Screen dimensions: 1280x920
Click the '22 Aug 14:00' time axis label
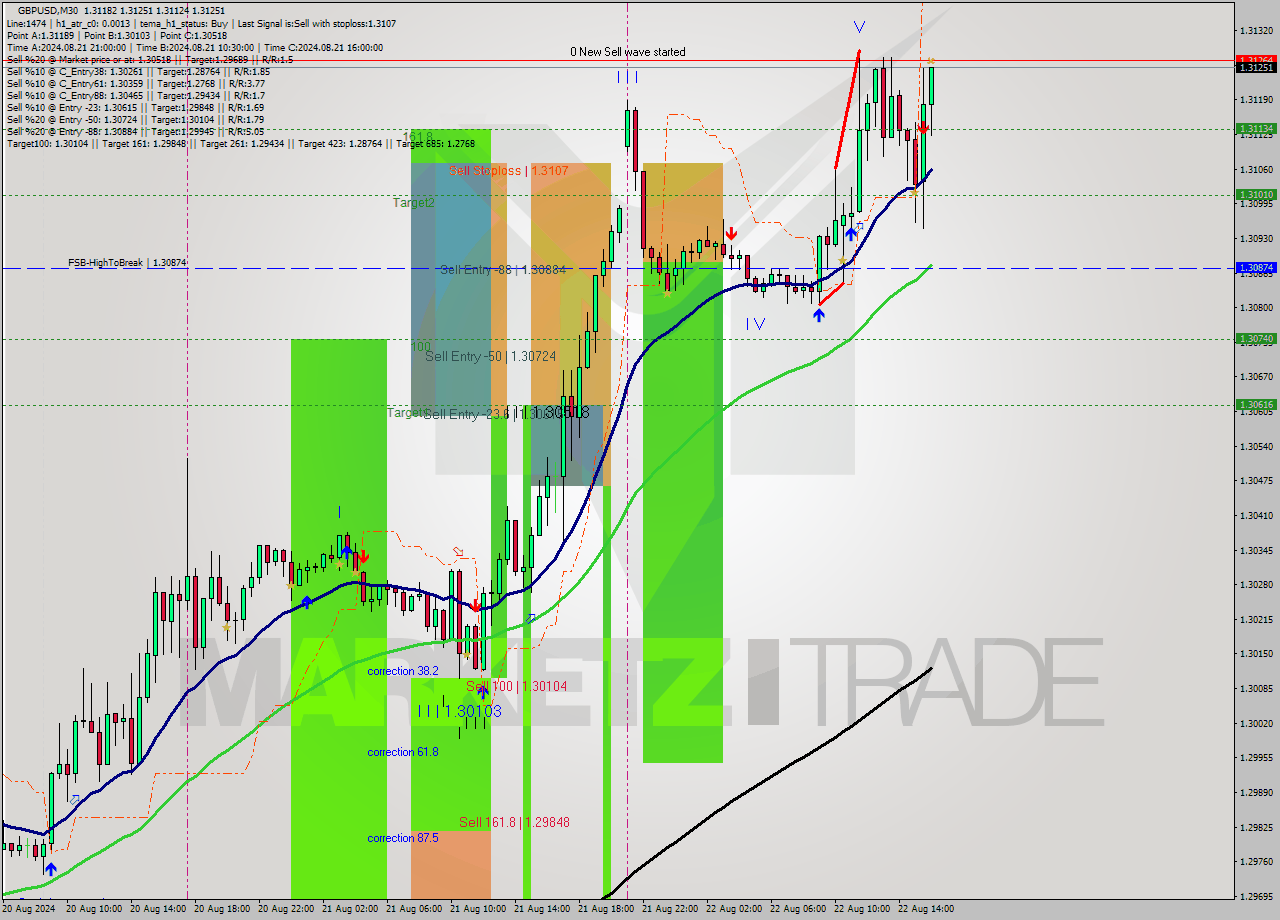point(926,909)
